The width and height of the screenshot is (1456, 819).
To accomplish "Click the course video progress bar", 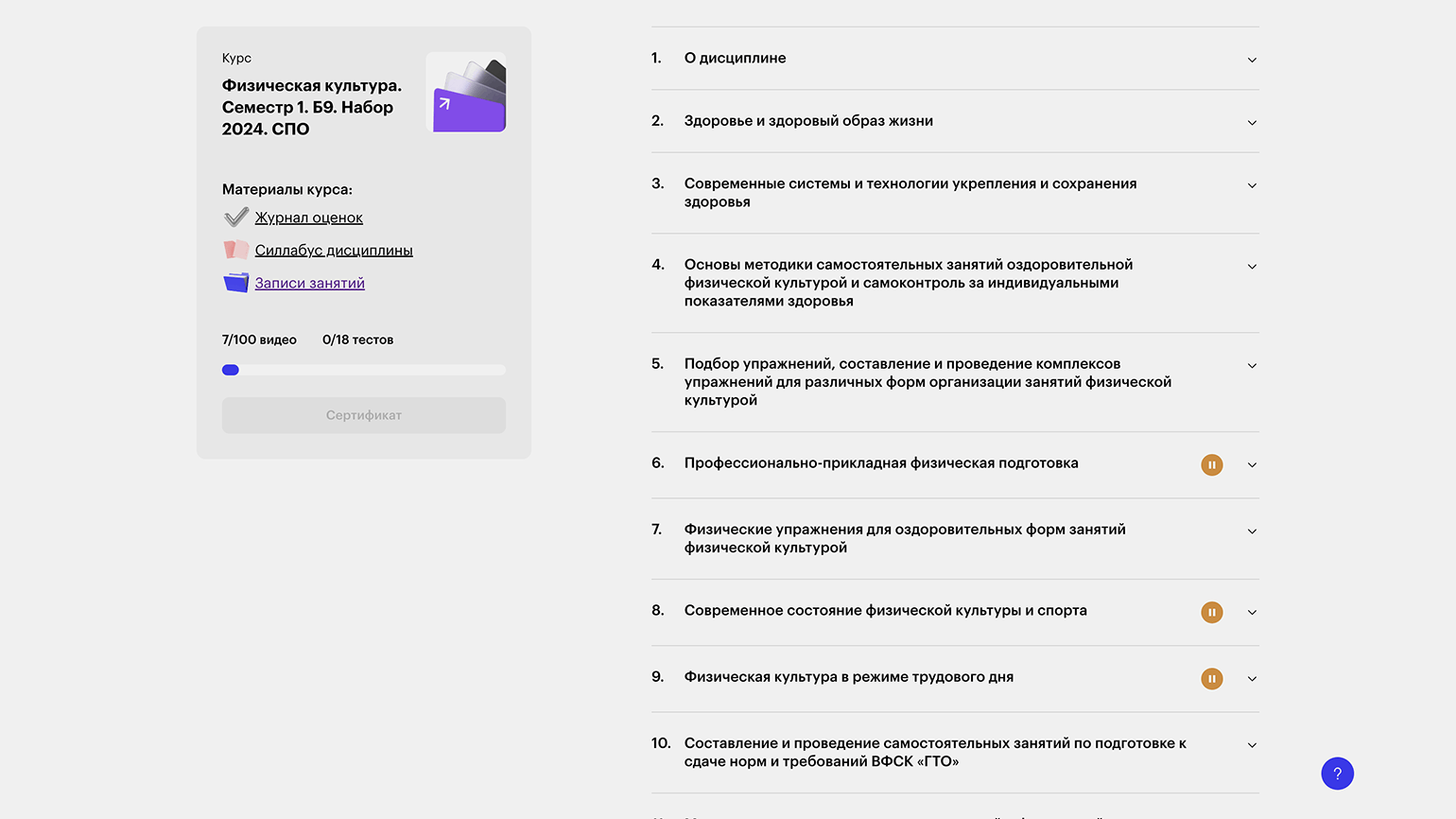I will (x=364, y=370).
